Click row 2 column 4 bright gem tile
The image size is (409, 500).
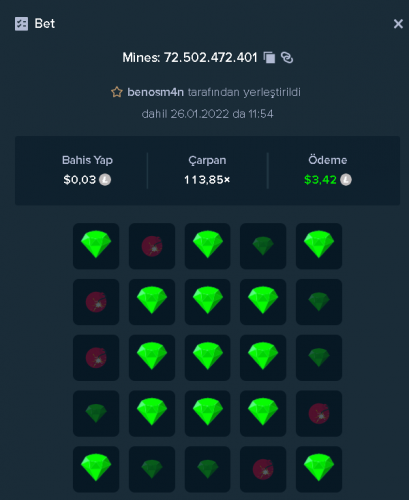pos(263,302)
